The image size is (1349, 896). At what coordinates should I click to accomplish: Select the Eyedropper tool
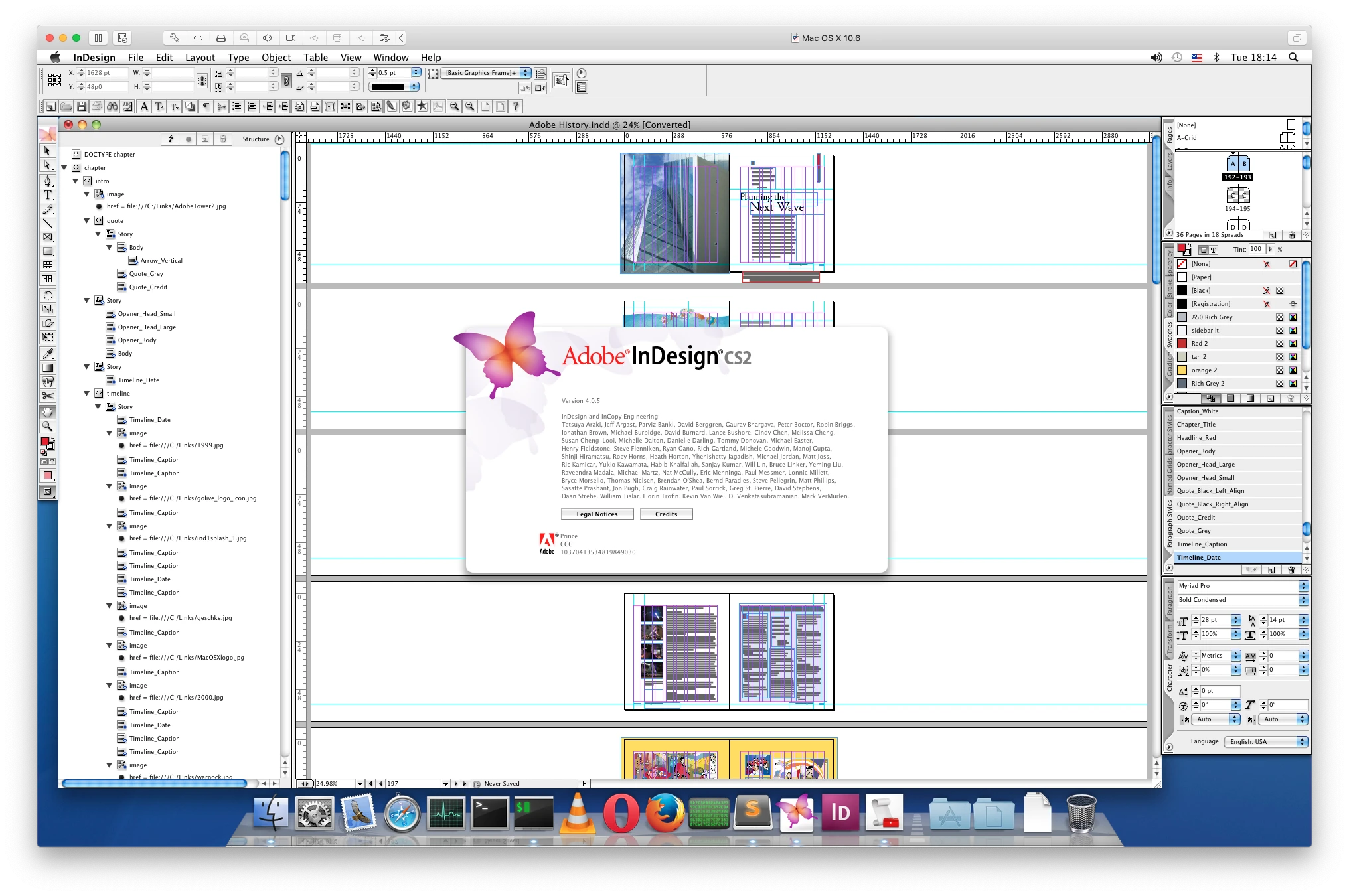click(x=48, y=353)
